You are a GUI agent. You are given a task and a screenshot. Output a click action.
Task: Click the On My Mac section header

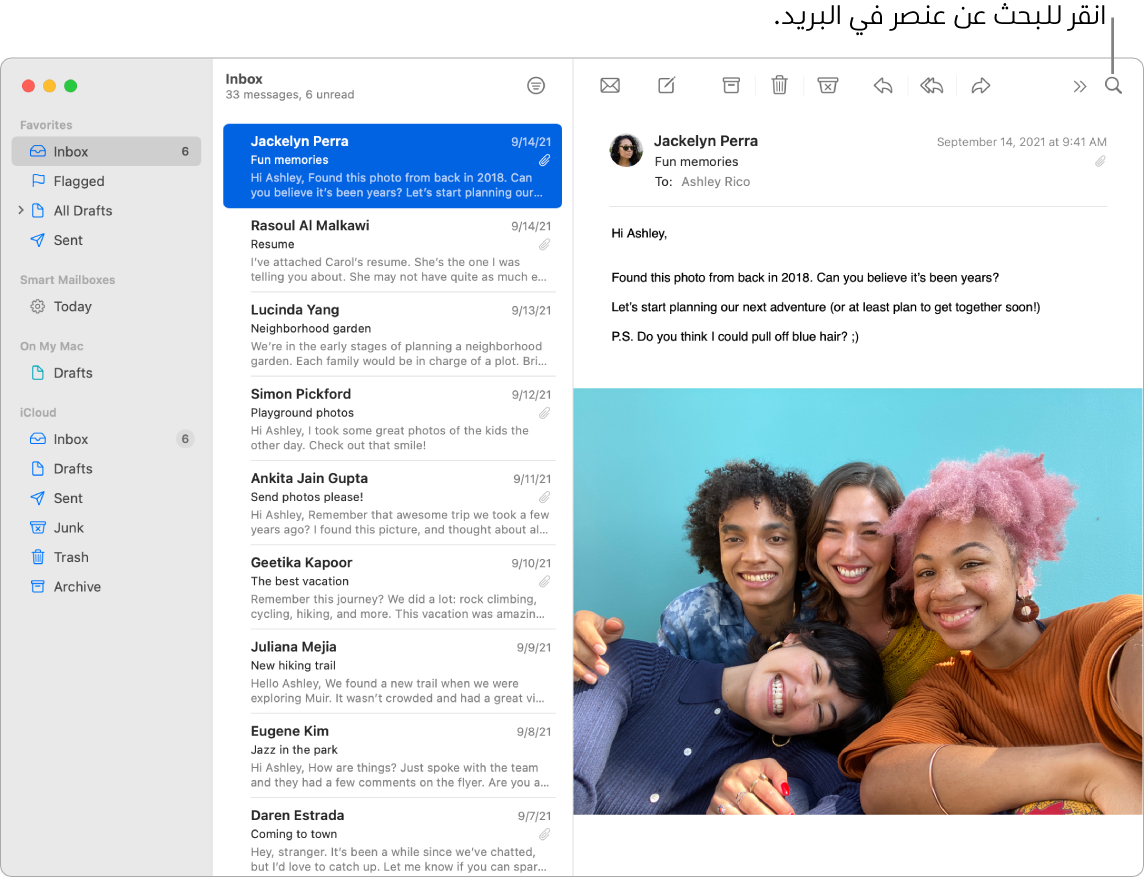pyautogui.click(x=51, y=346)
